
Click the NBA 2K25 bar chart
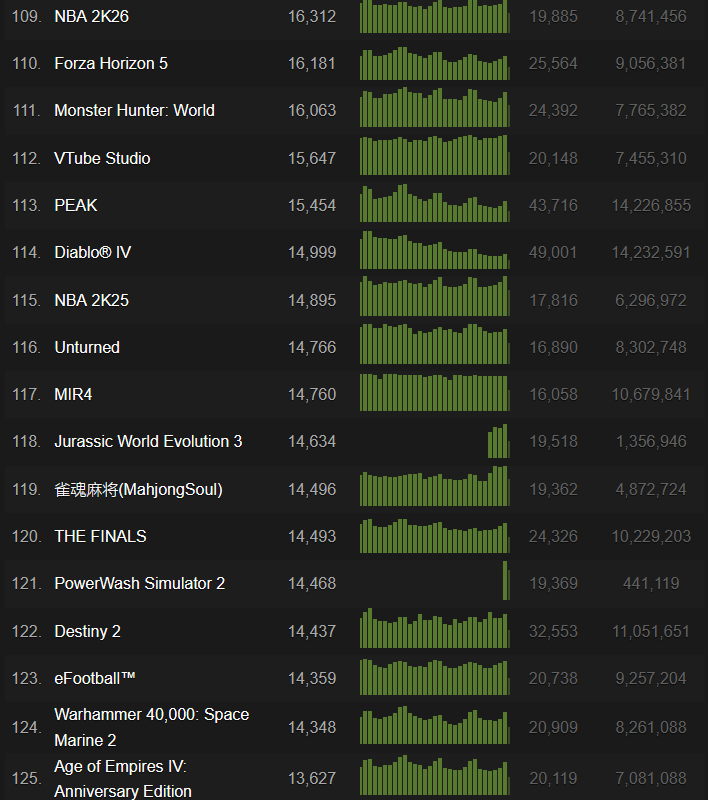pyautogui.click(x=435, y=296)
